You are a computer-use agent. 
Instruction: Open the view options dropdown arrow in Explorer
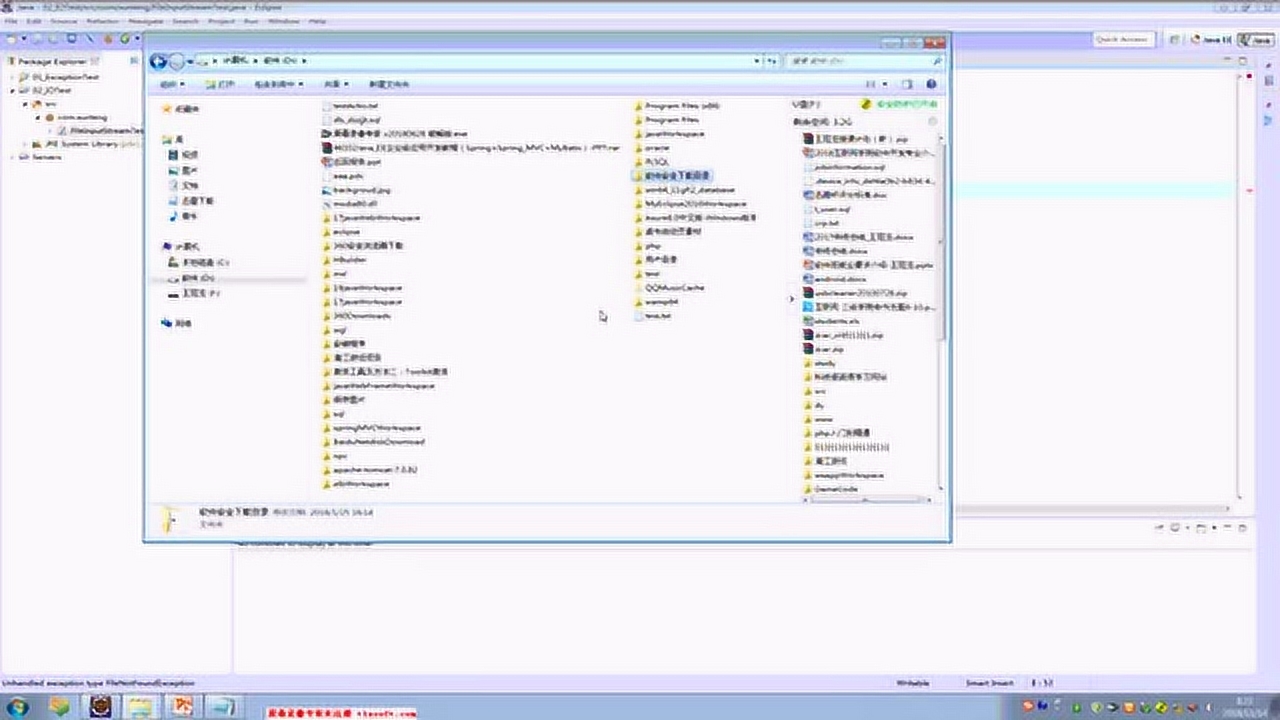[x=884, y=84]
